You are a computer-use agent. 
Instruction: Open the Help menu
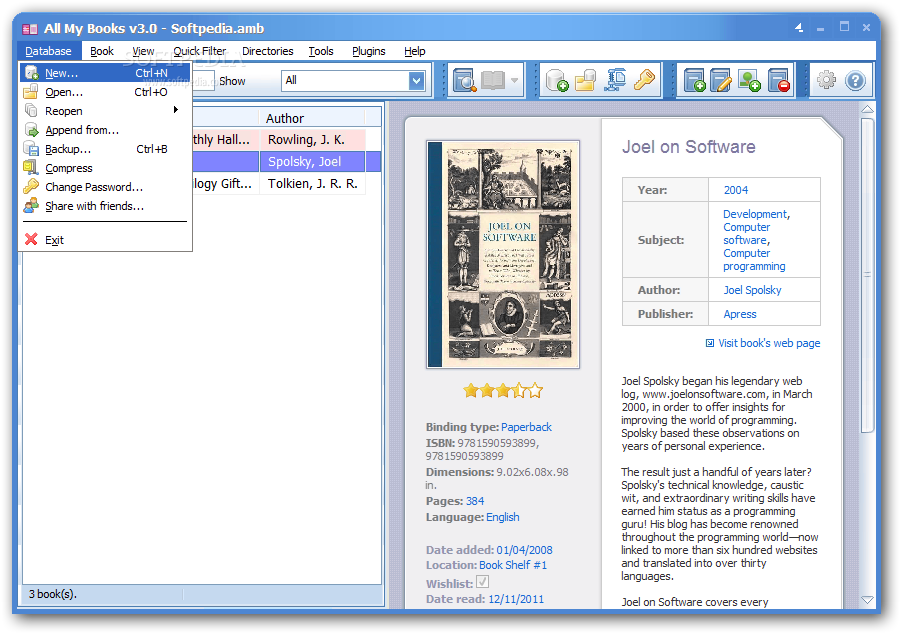(414, 51)
